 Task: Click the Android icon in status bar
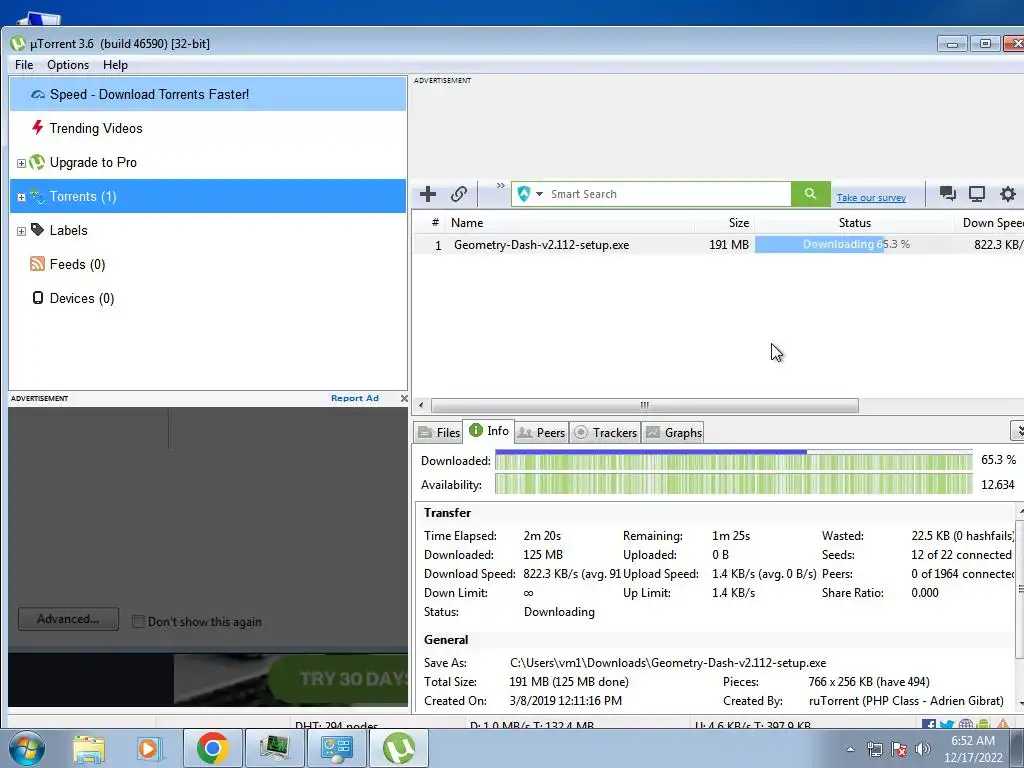[x=983, y=725]
